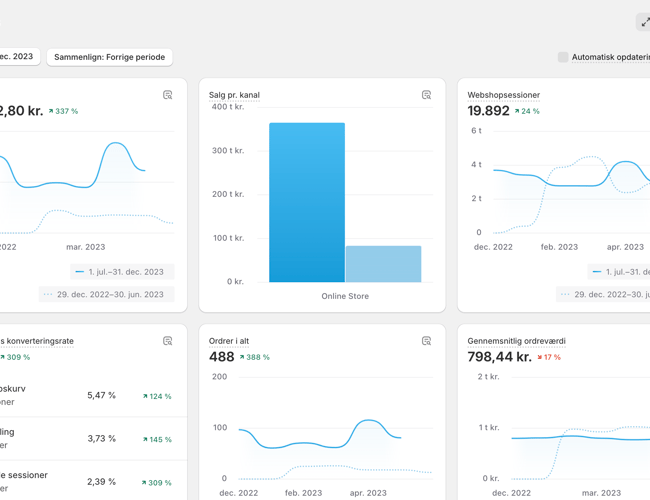Open report icon in Ordrer i alt card
The height and width of the screenshot is (500, 650).
[x=426, y=341]
